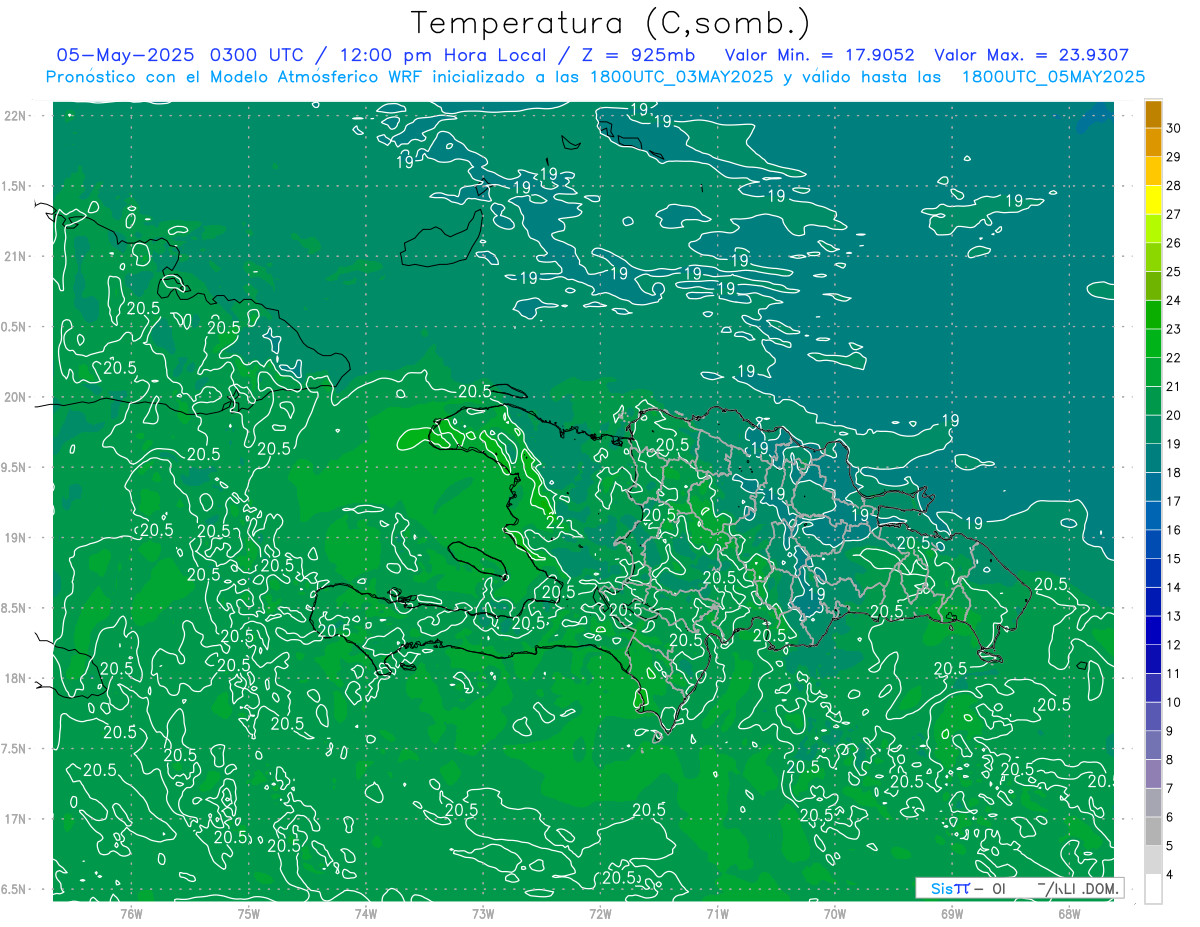Click the title "Temperatura (C,somb.)"
Viewport: 1200px width, 927px height.
click(x=611, y=23)
